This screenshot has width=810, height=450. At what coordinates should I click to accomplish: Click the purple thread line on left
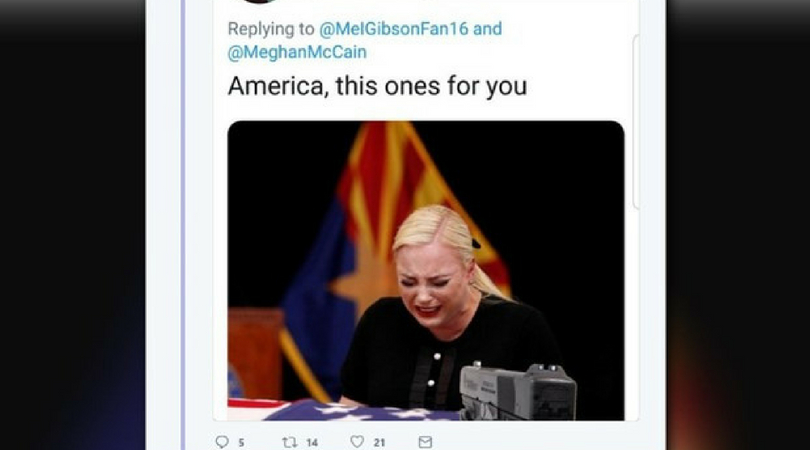click(x=183, y=225)
